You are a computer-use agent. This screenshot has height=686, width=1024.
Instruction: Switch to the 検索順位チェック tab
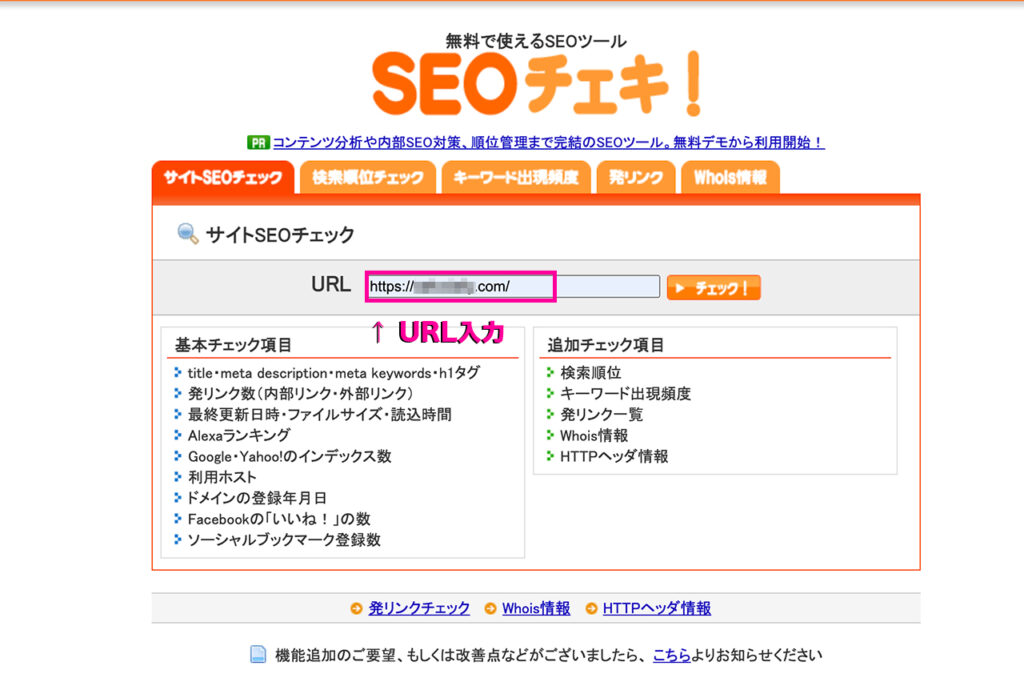point(368,177)
